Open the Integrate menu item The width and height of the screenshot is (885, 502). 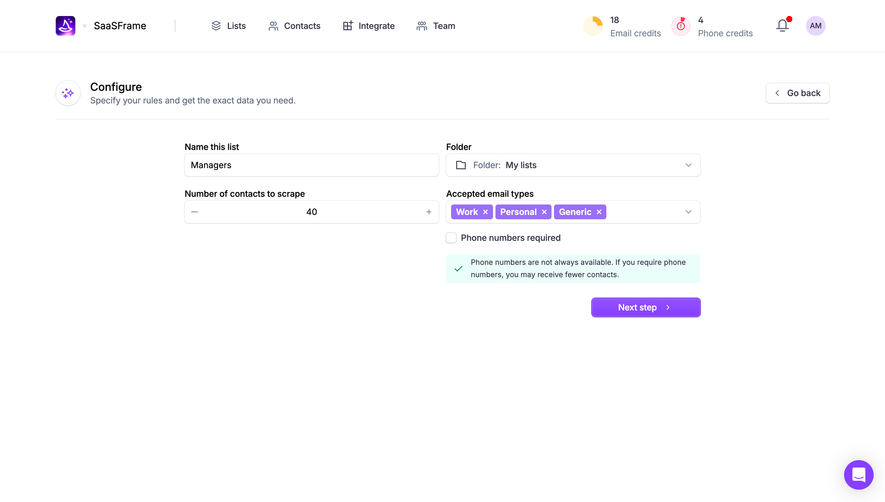(369, 26)
